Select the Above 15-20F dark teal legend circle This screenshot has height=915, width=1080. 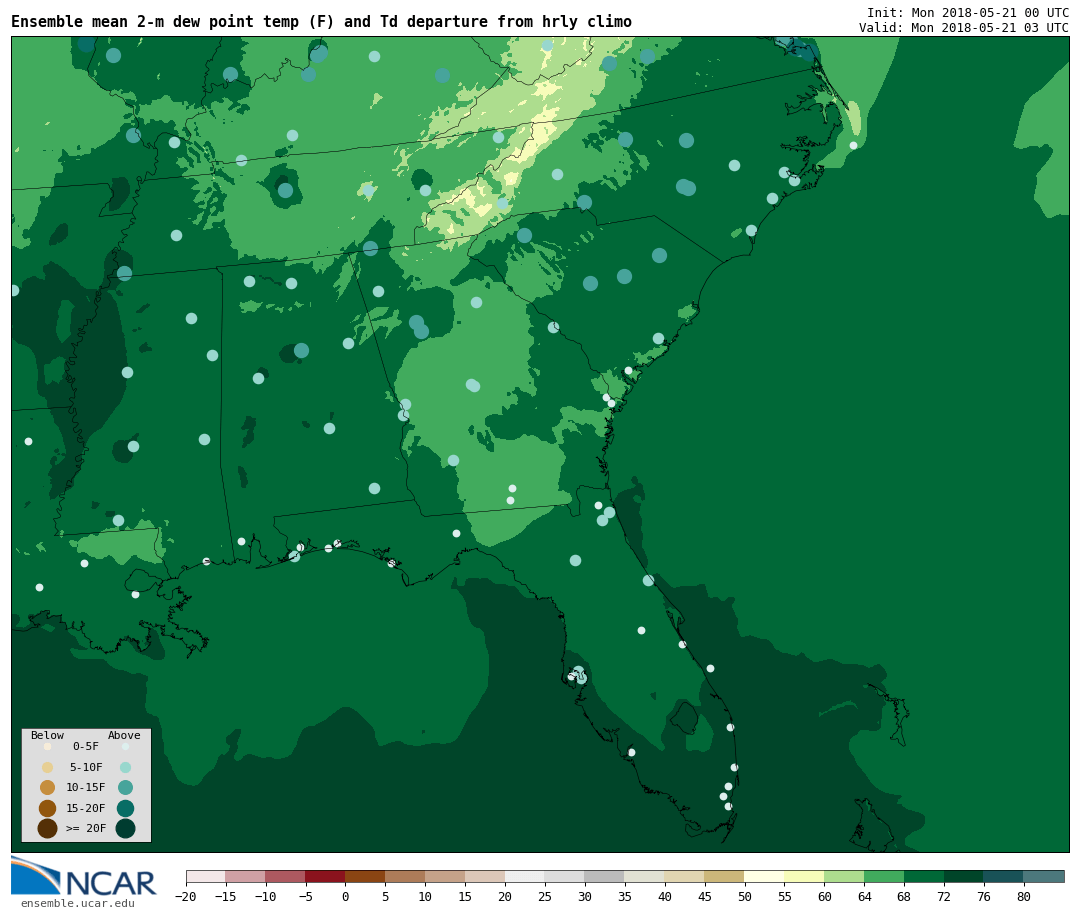pos(125,808)
